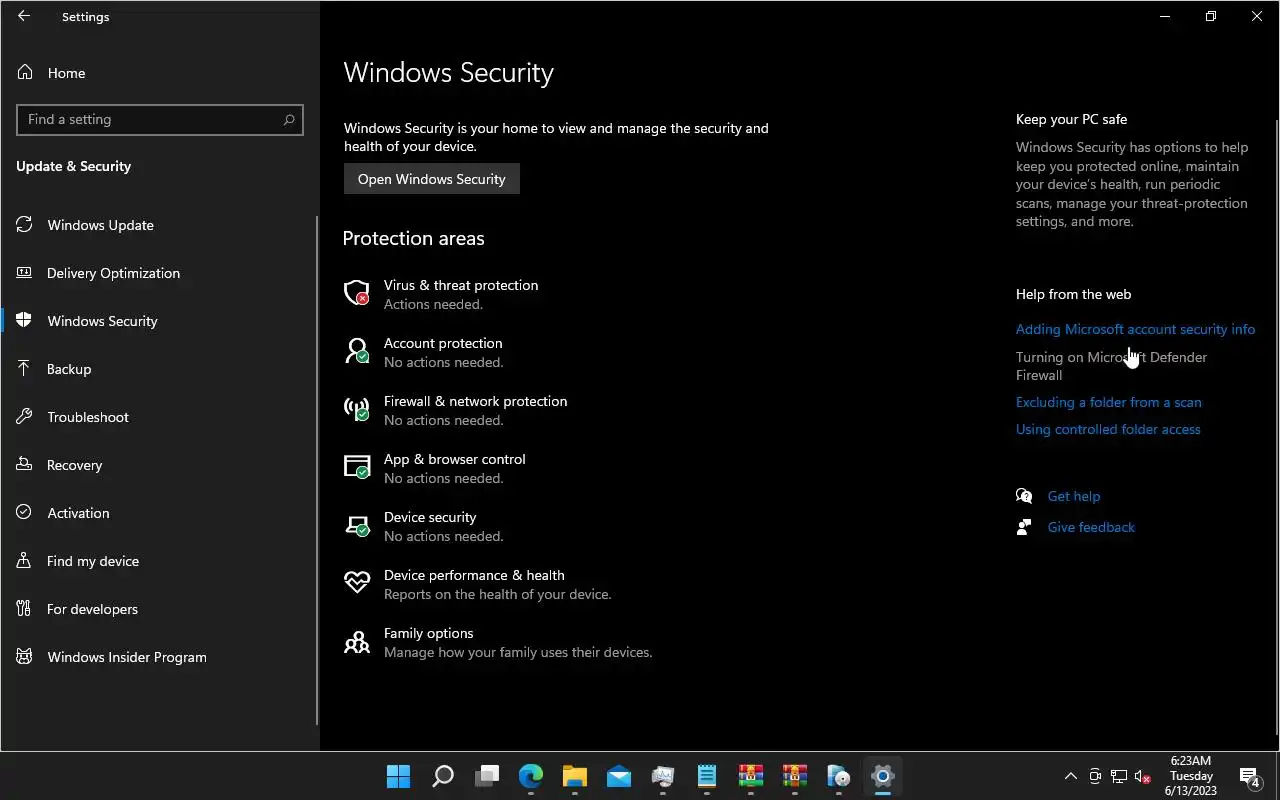
Task: Click the network tray icon
Action: (x=1118, y=777)
